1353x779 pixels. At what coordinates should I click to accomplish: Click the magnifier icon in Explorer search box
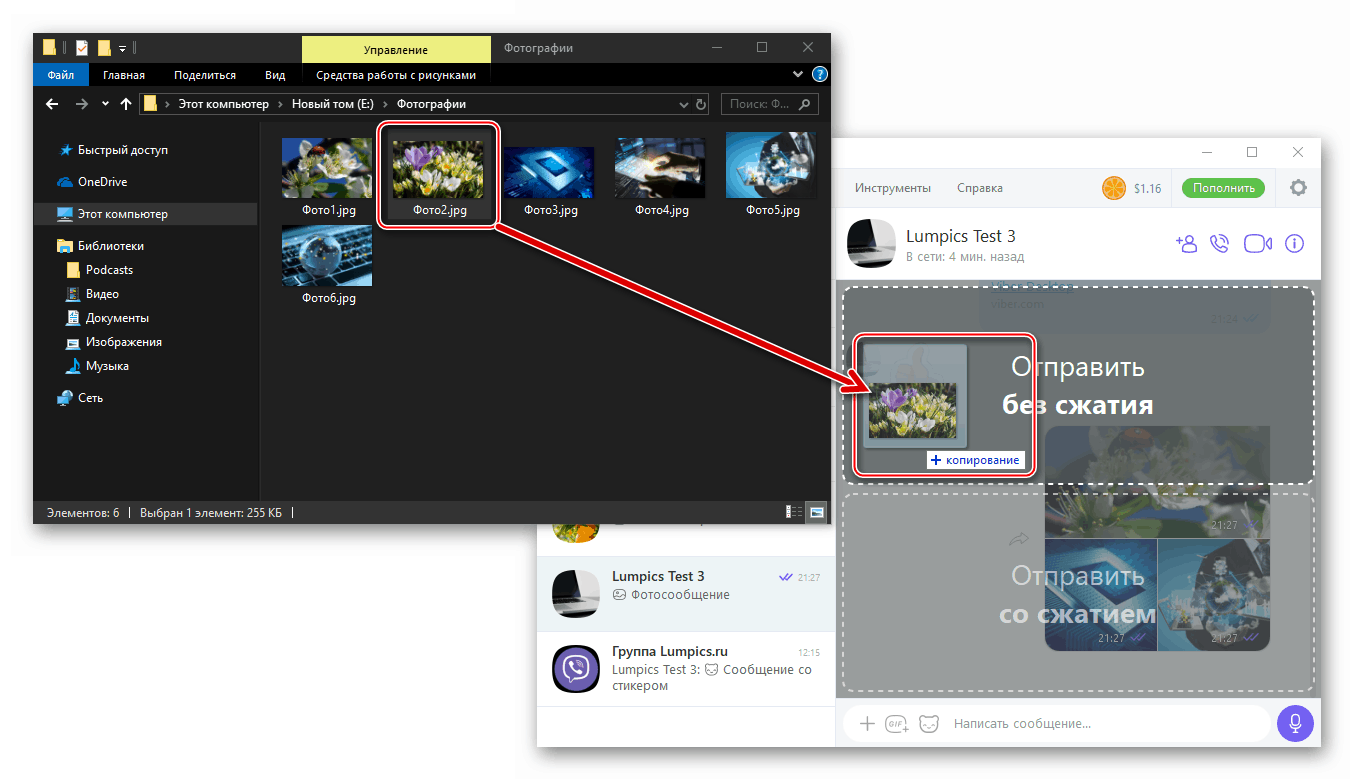(806, 104)
